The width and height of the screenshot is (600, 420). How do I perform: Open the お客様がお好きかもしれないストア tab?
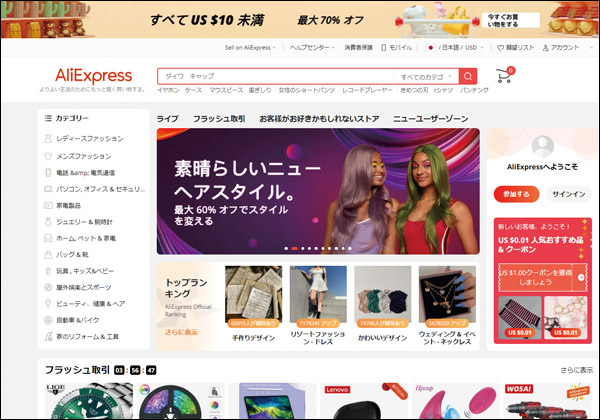coord(319,119)
